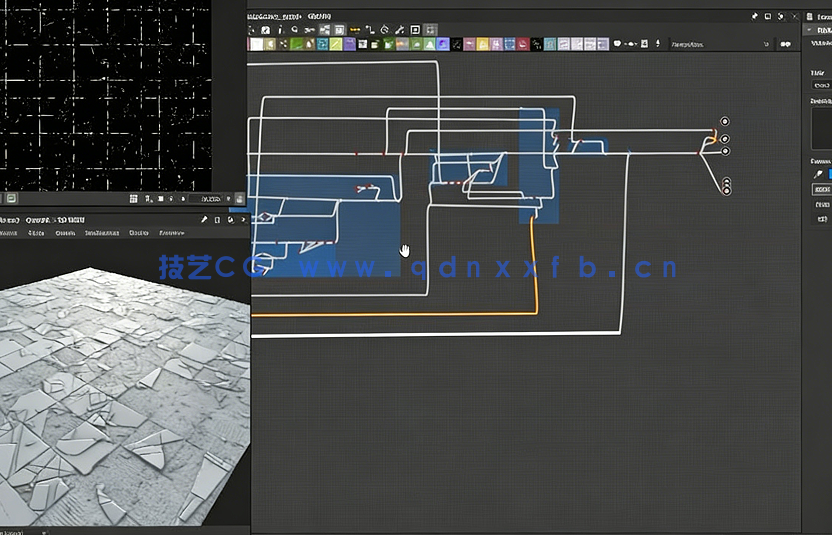The image size is (832, 535).
Task: Click the blue color swatch in the properties panel
Action: point(830,174)
